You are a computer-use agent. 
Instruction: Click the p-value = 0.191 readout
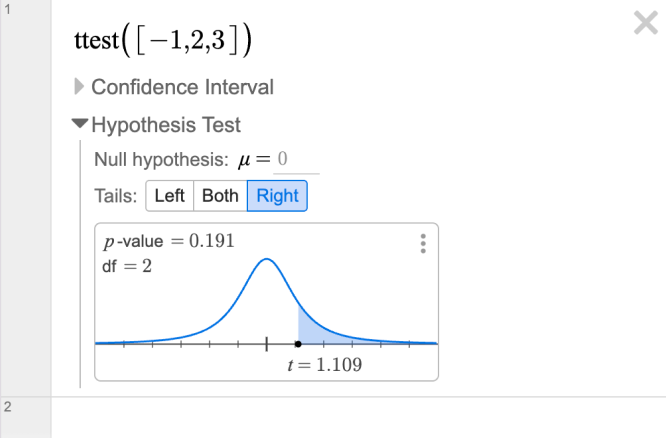pyautogui.click(x=169, y=241)
